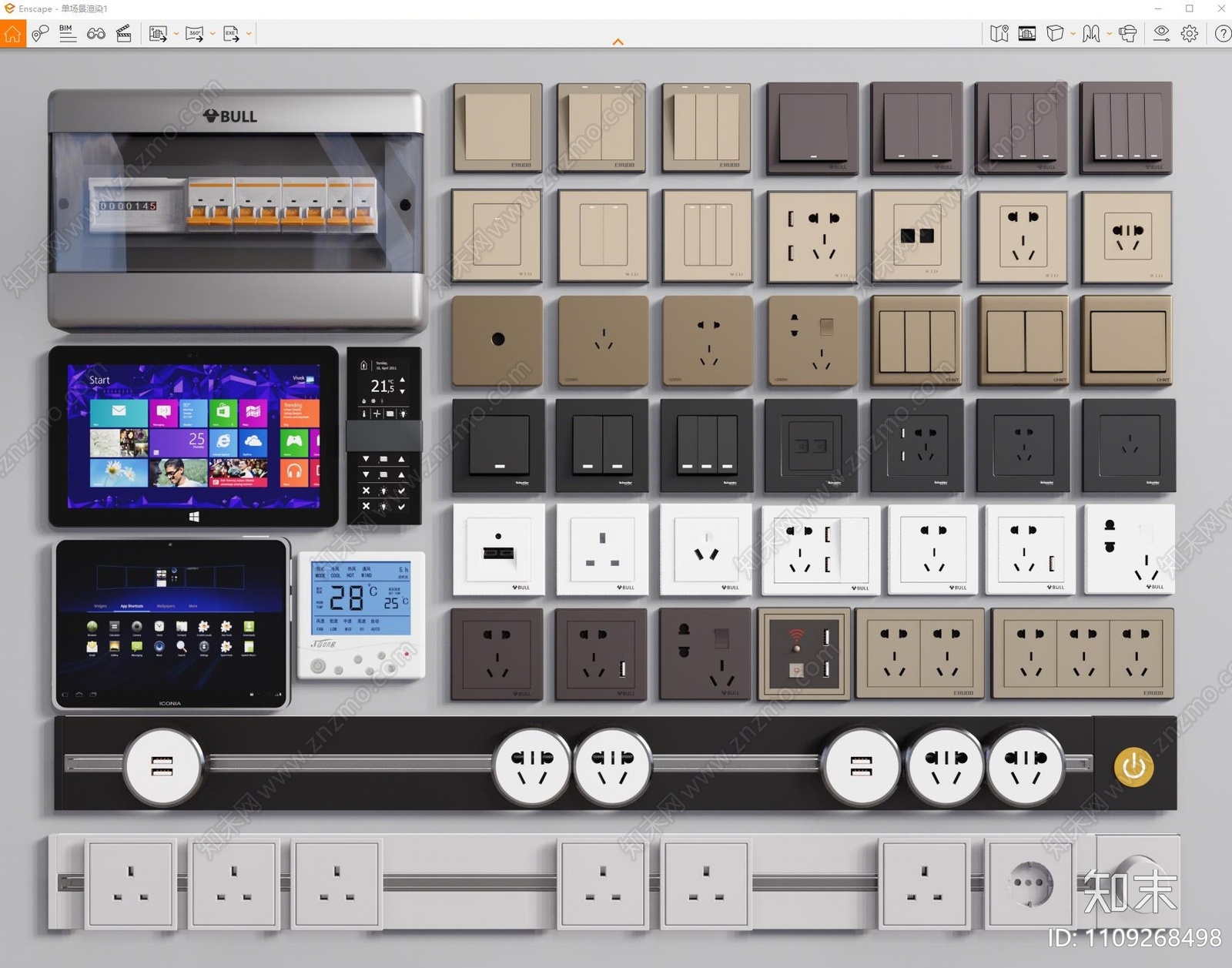Open the video editor clapperboard

pyautogui.click(x=123, y=34)
